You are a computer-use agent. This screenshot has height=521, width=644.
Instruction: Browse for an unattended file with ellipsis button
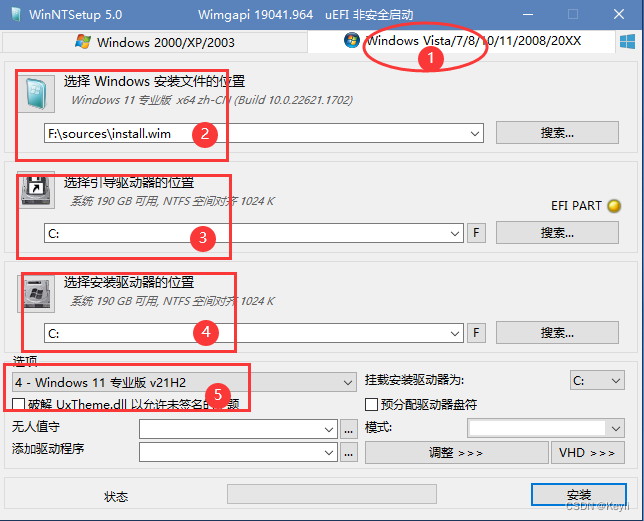pos(348,430)
